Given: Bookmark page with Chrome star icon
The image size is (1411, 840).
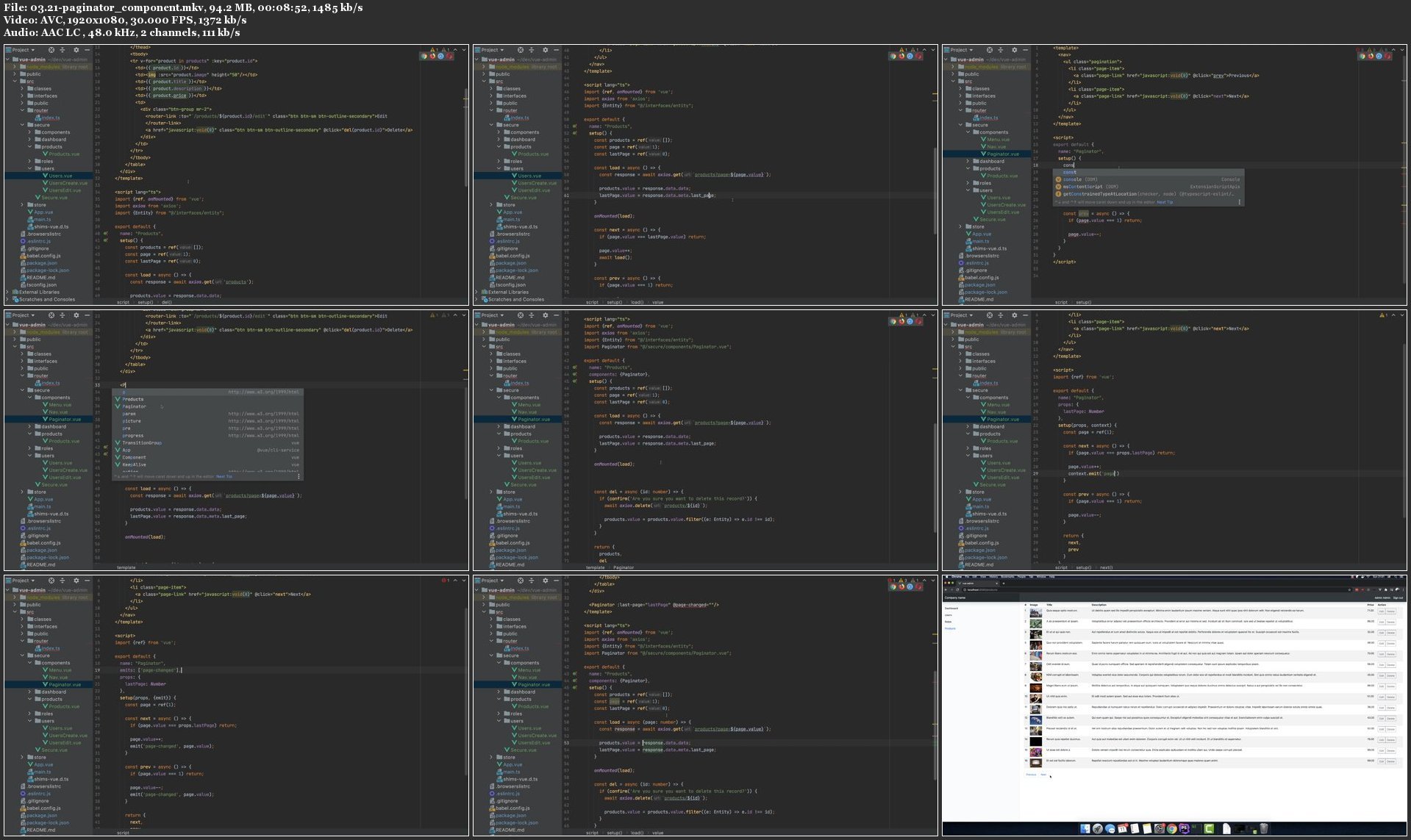Looking at the screenshot, I should (1349, 589).
